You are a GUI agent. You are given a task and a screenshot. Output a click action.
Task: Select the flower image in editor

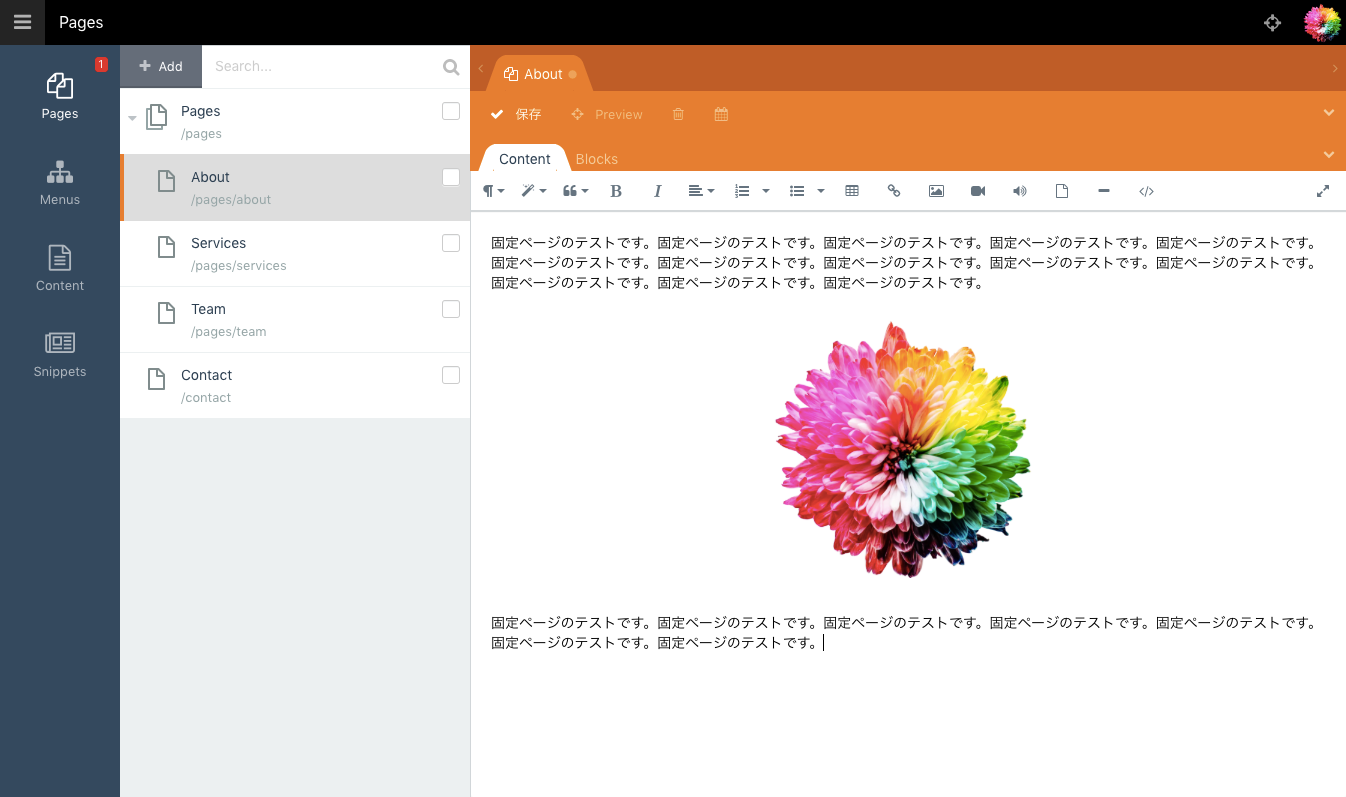point(903,450)
